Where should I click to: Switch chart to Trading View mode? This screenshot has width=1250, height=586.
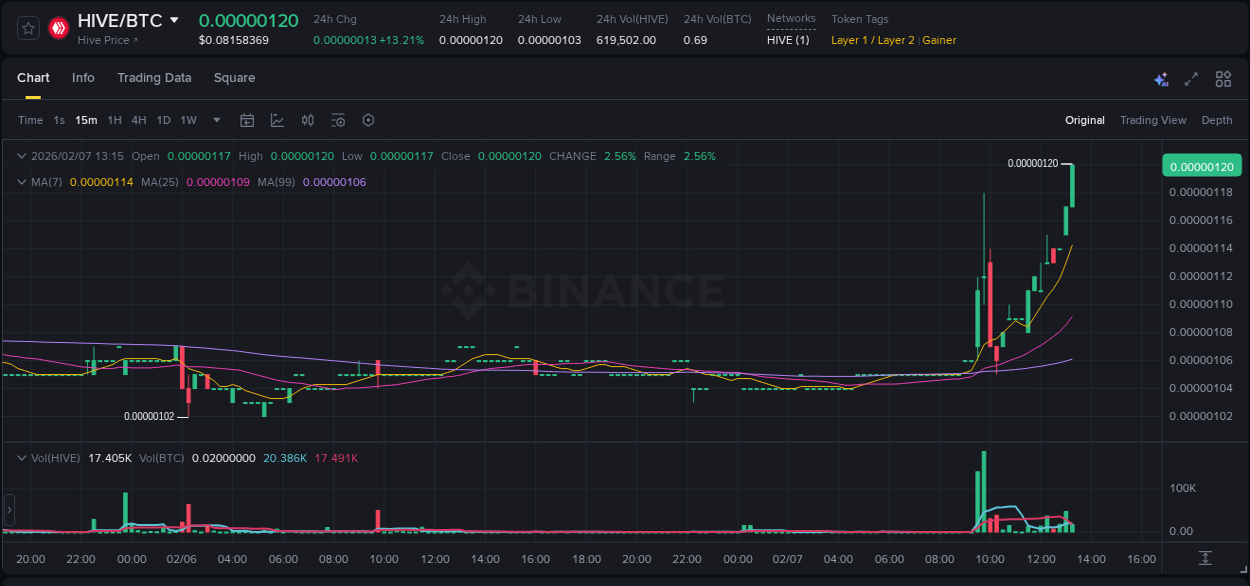point(1153,120)
